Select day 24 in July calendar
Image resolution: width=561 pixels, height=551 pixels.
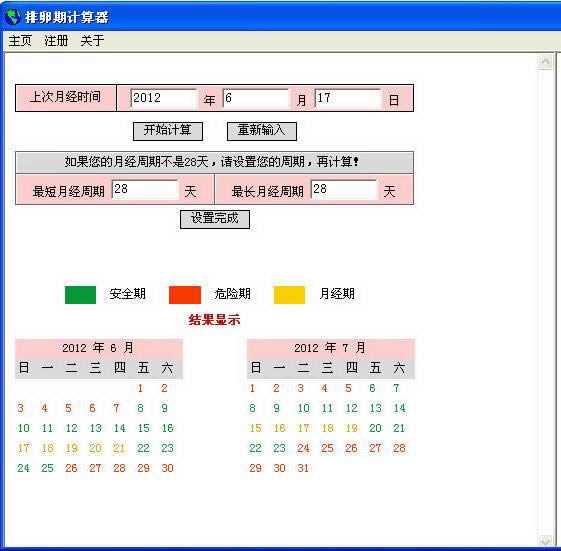[303, 448]
